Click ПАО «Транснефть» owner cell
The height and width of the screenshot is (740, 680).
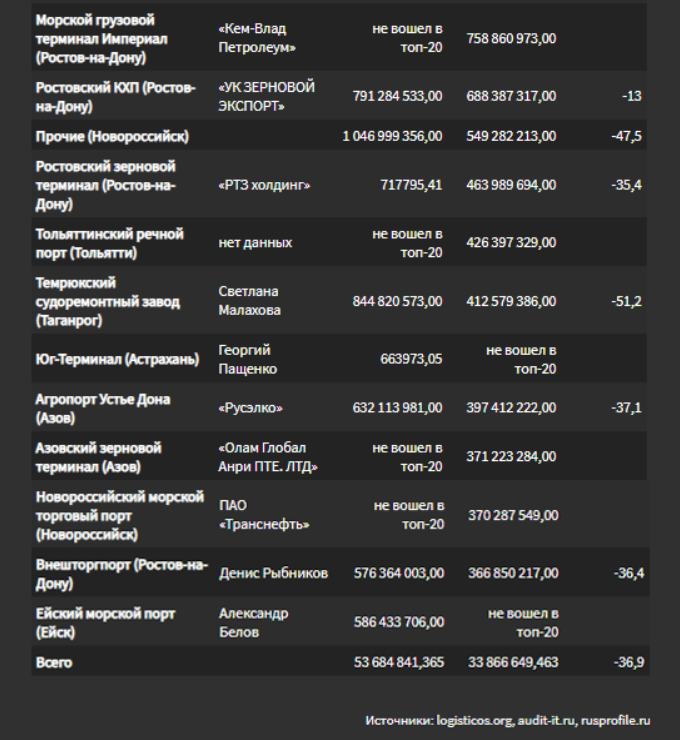[x=264, y=515]
